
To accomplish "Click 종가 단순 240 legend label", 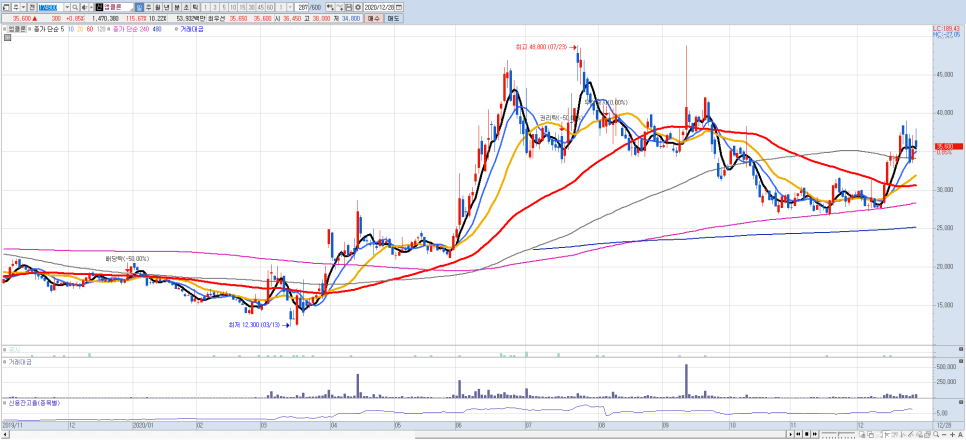I will point(131,29).
